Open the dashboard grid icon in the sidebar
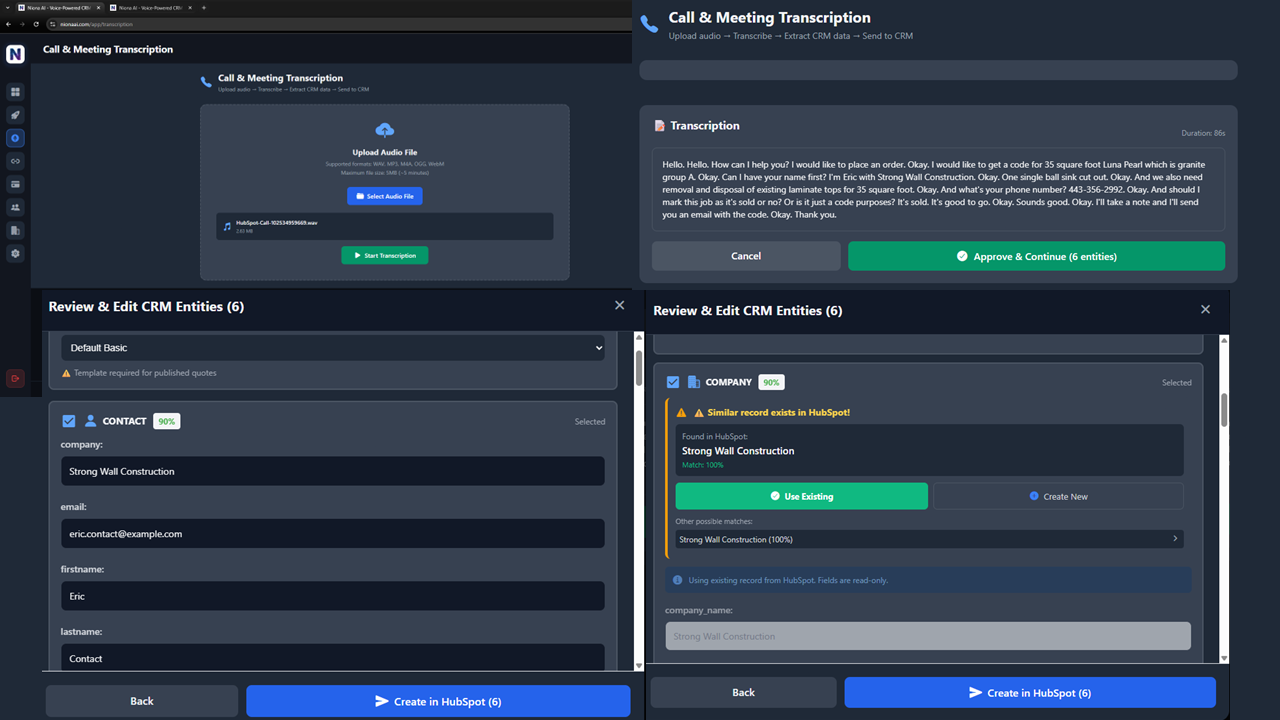The image size is (1280, 720). tap(15, 92)
